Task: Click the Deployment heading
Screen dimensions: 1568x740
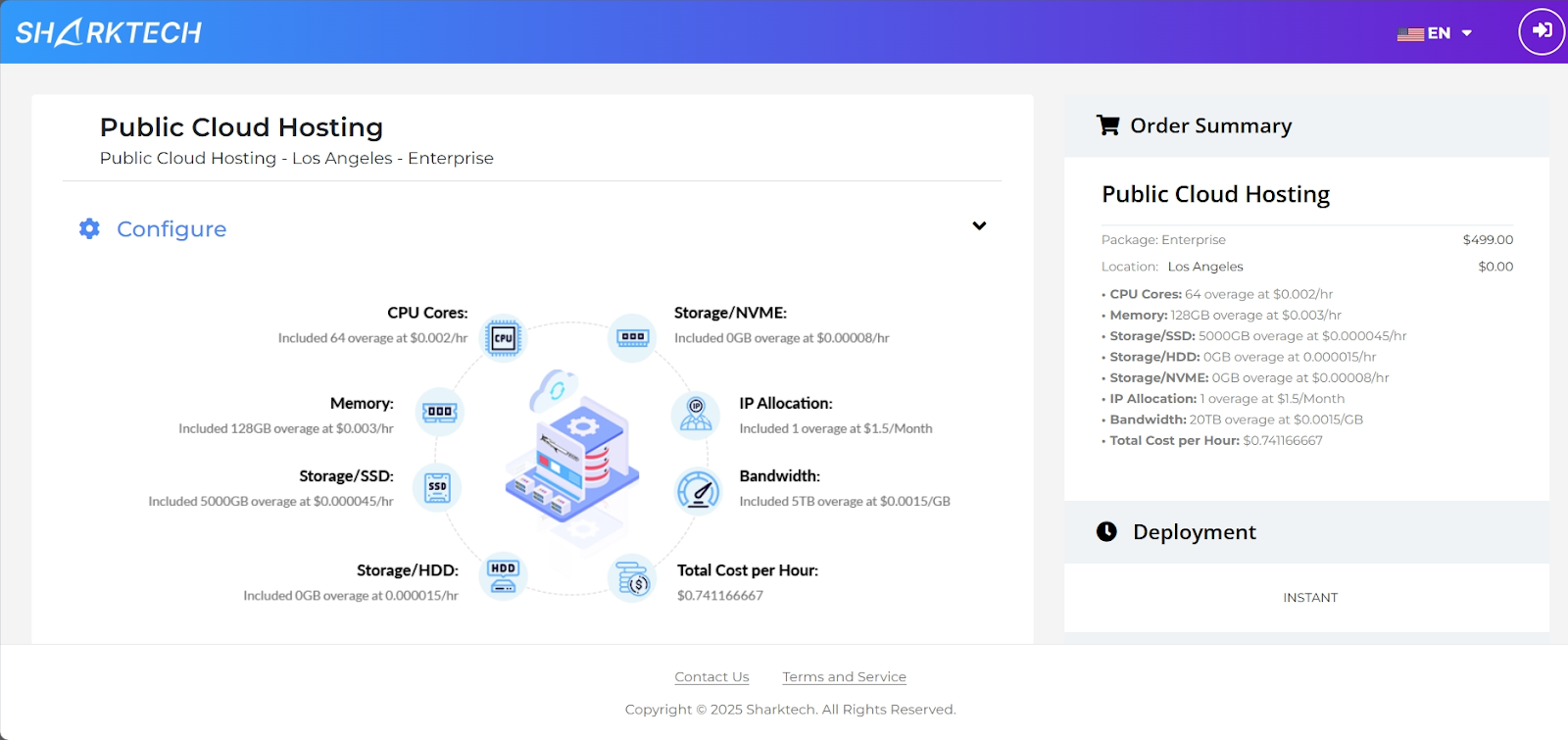Action: click(x=1194, y=531)
